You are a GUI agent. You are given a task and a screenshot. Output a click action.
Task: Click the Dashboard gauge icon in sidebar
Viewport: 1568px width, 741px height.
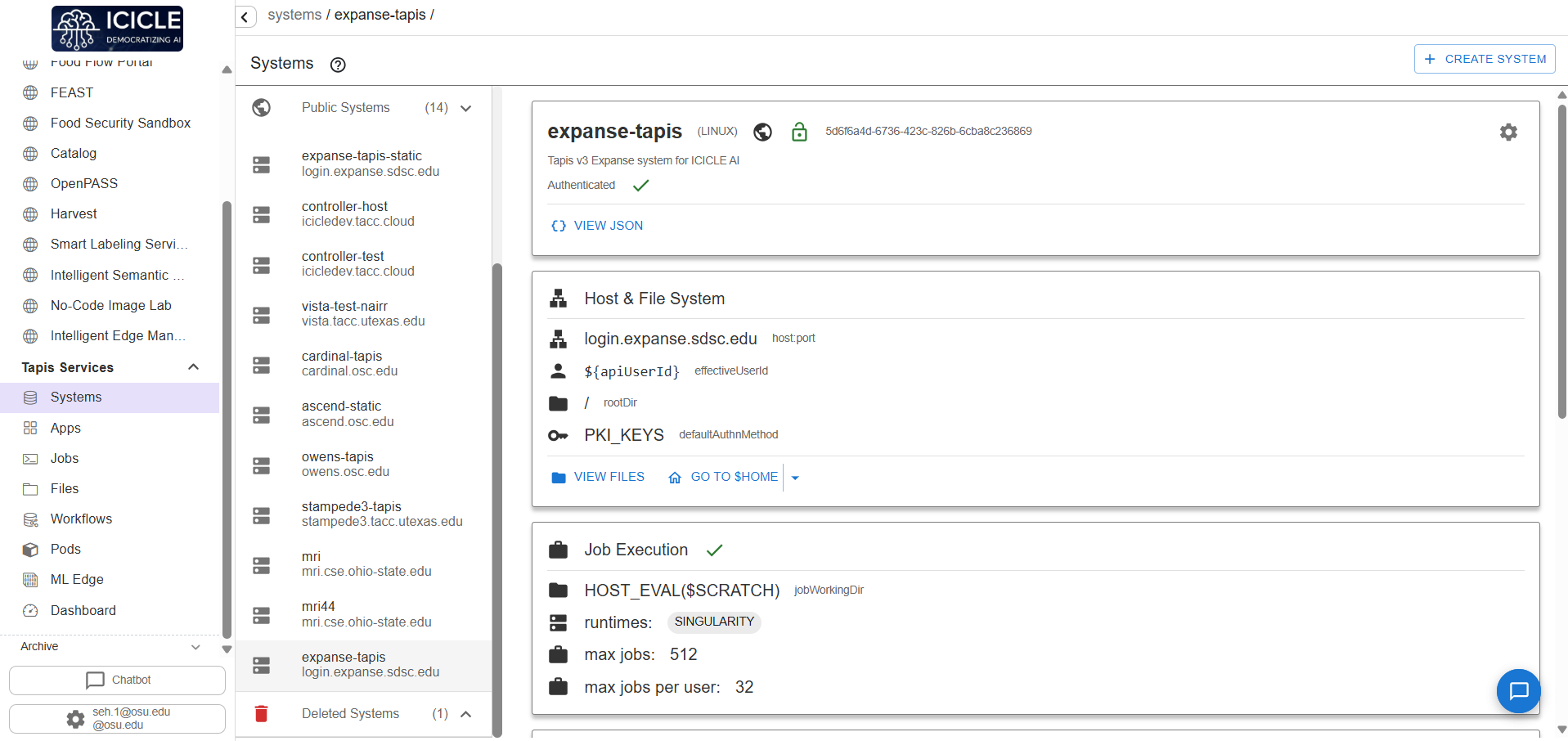coord(30,610)
